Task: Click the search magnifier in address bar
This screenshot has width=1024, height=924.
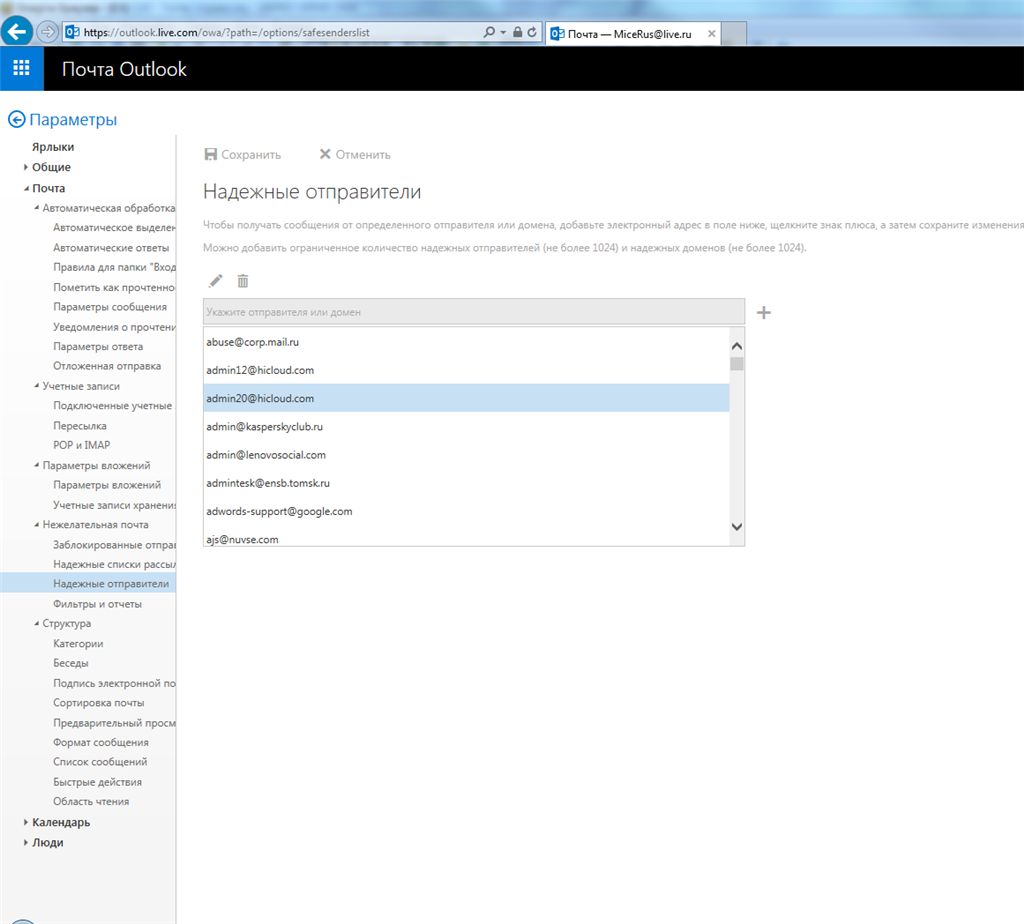Action: [488, 32]
